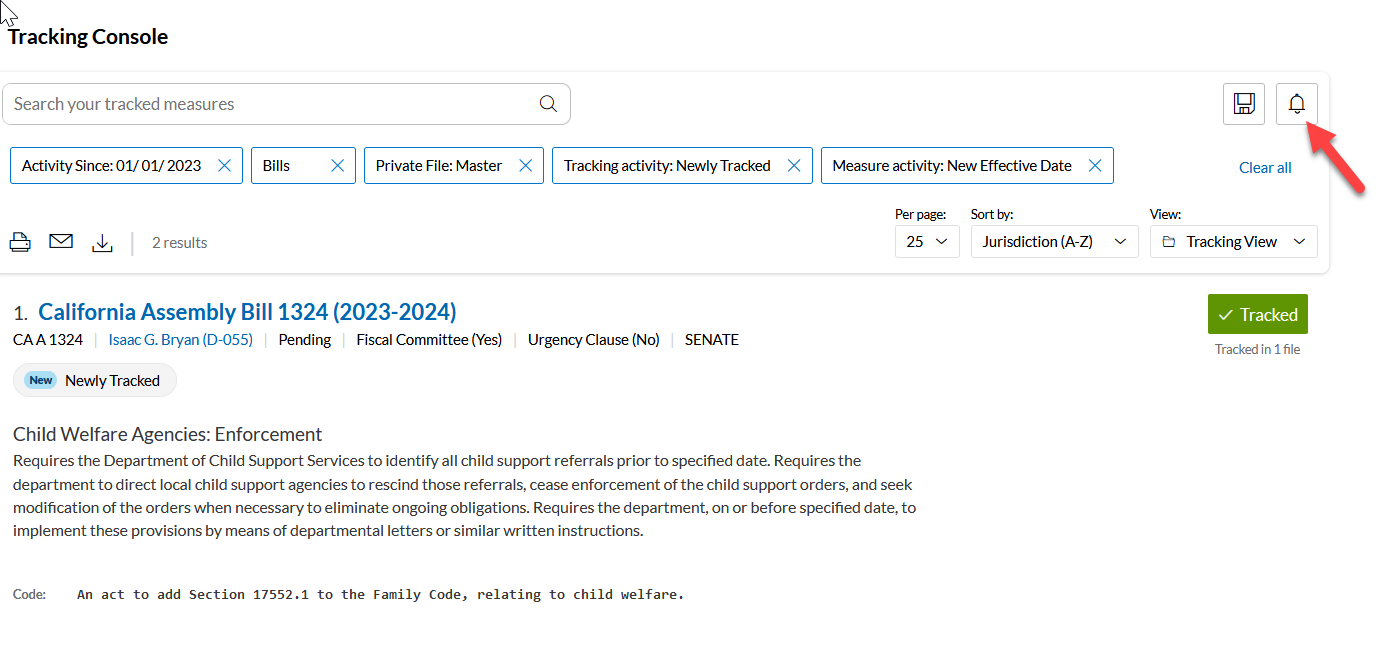1382x661 pixels.
Task: Click the New badge on the bill
Action: (40, 380)
